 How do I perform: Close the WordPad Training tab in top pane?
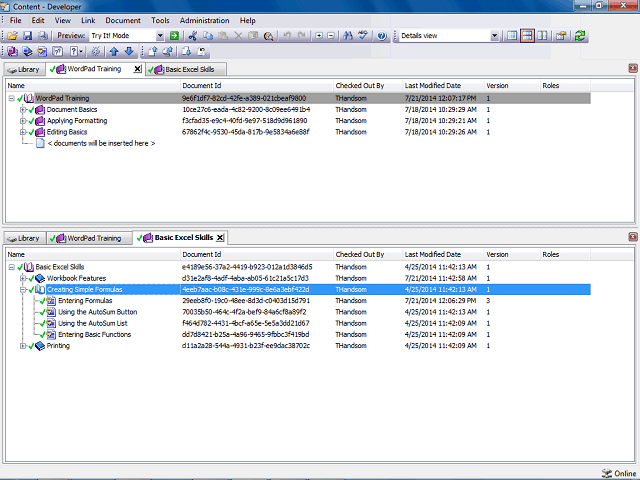tap(138, 69)
